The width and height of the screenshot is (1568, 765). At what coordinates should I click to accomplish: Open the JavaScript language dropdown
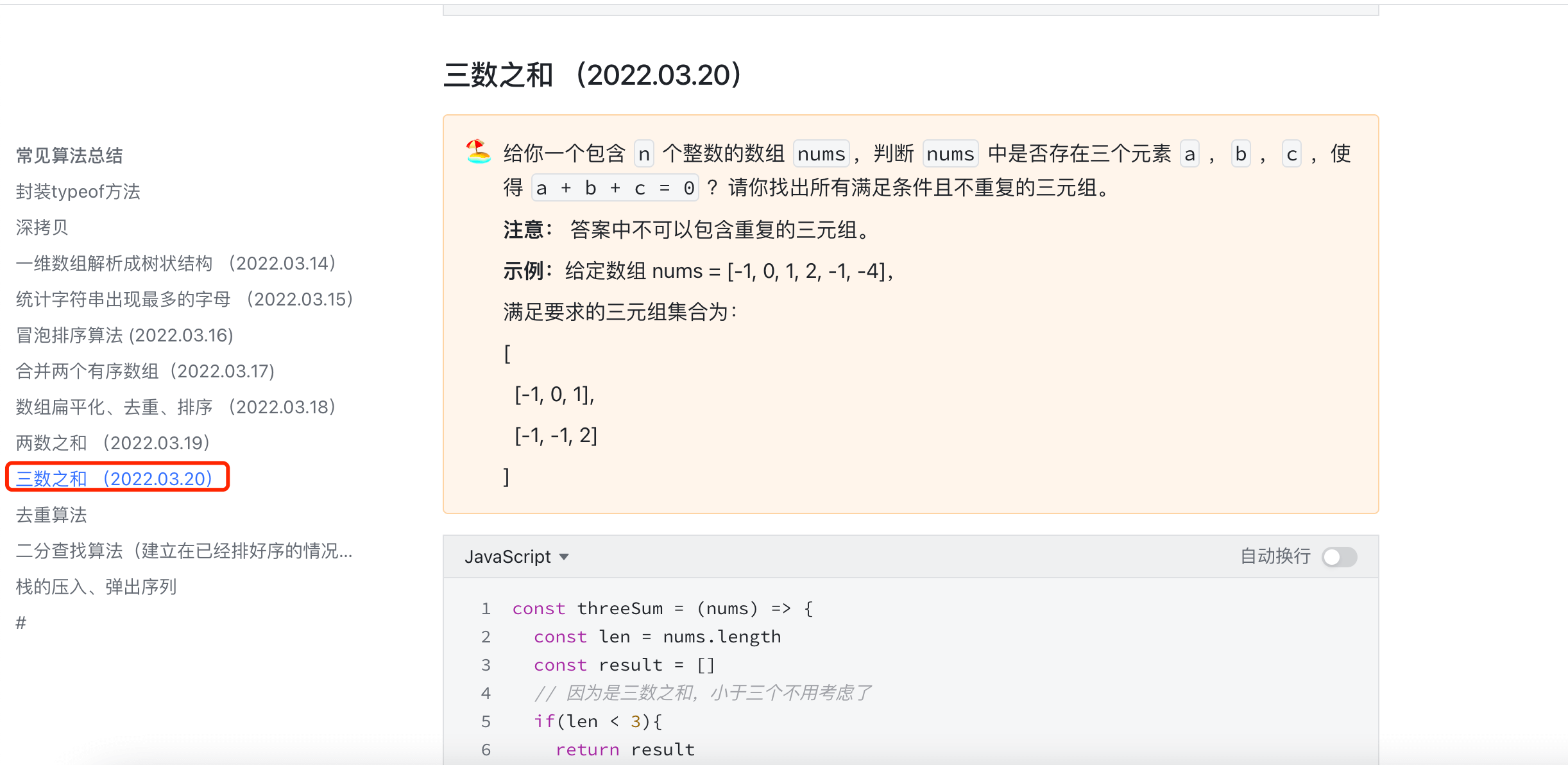click(516, 556)
